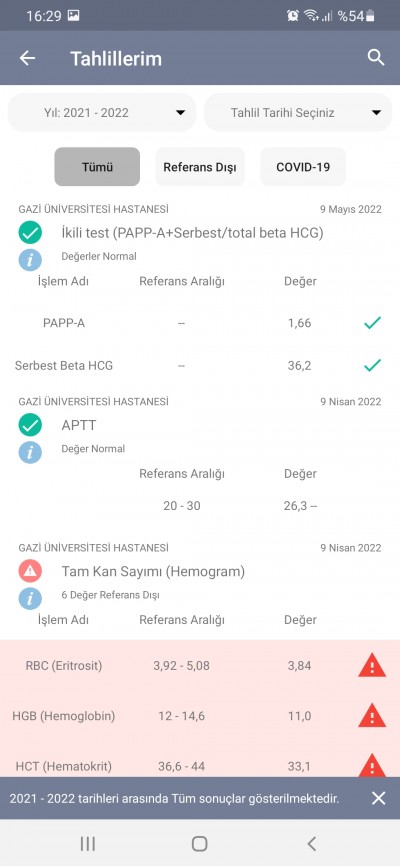Open search with magnifier icon
This screenshot has width=400, height=866.
[376, 57]
